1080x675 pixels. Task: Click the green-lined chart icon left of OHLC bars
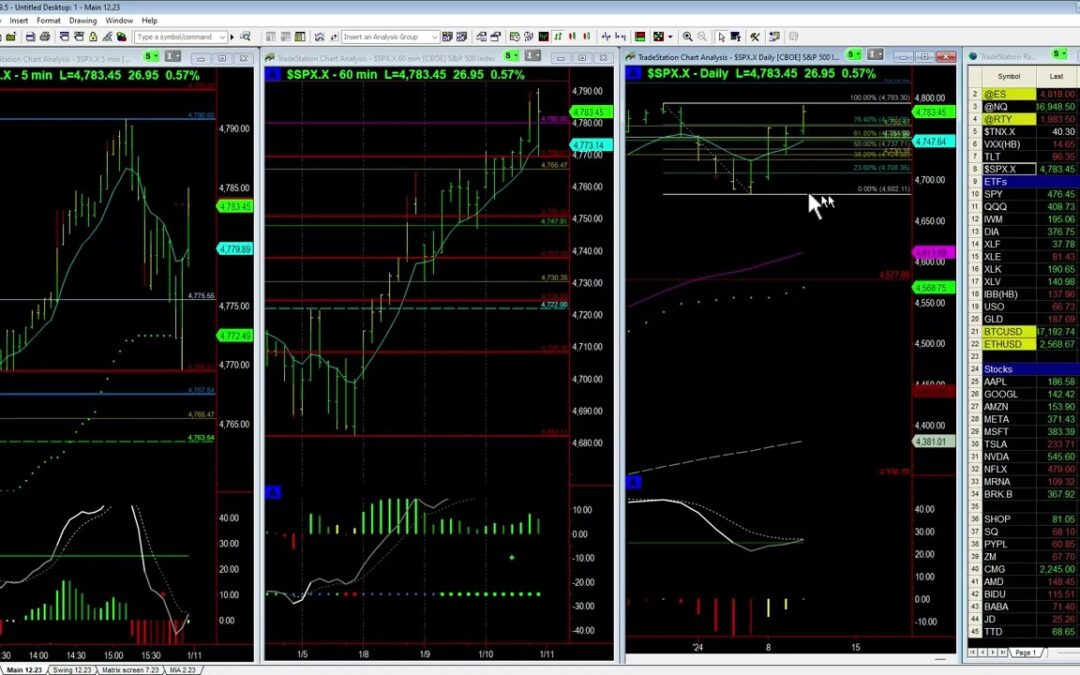pos(543,37)
